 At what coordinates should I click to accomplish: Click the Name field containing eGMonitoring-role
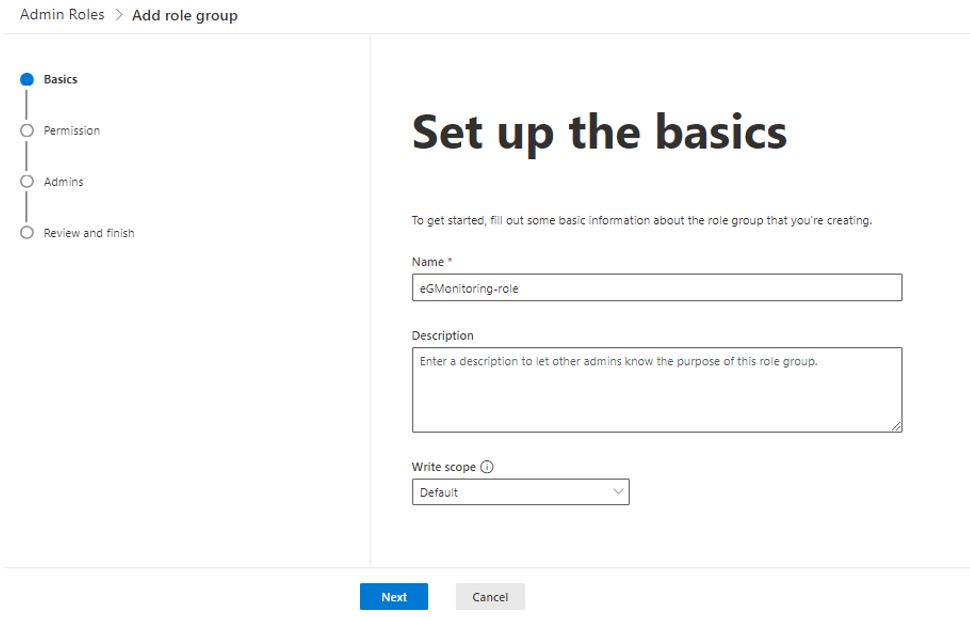tap(657, 288)
